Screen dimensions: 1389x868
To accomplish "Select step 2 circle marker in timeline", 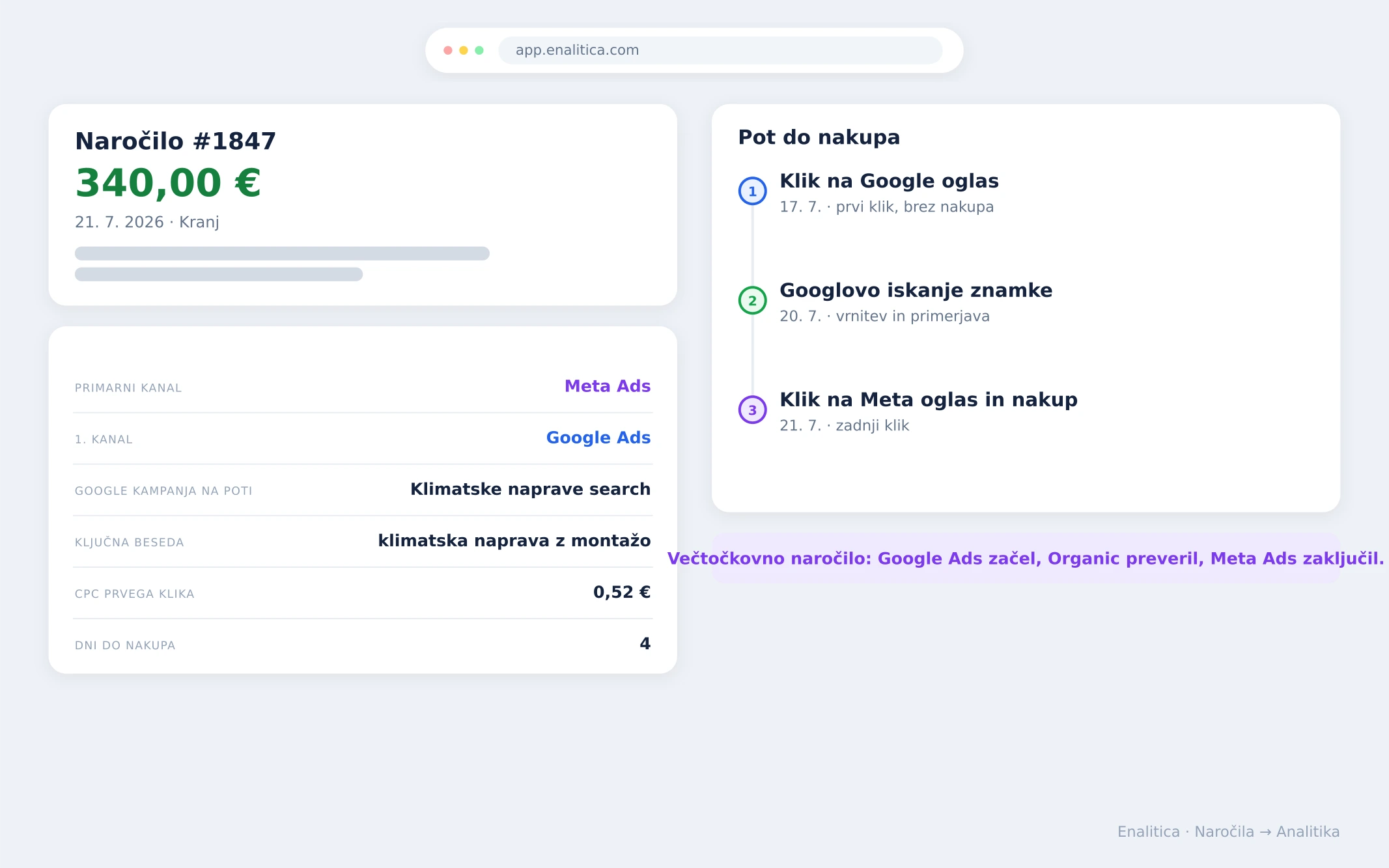I will 752,300.
